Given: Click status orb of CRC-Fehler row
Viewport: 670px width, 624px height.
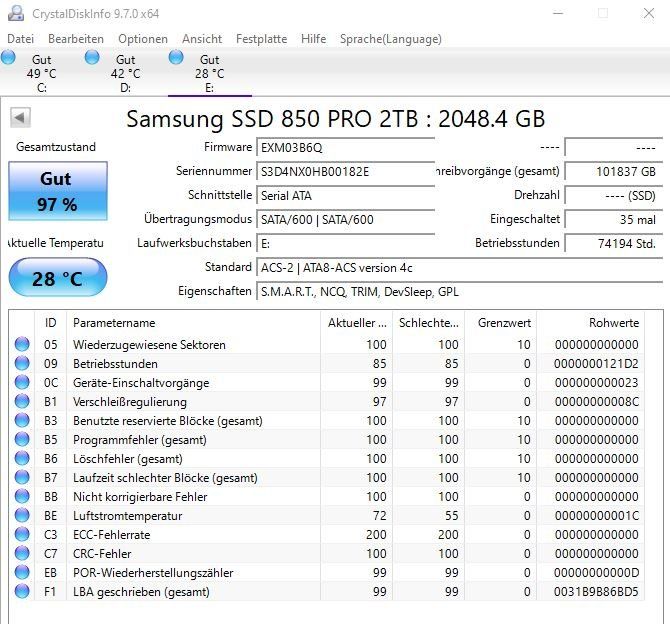Looking at the screenshot, I should pos(22,553).
